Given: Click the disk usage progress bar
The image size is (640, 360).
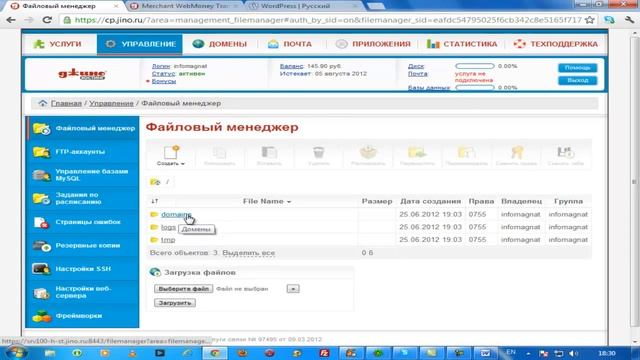Looking at the screenshot, I should 474,66.
